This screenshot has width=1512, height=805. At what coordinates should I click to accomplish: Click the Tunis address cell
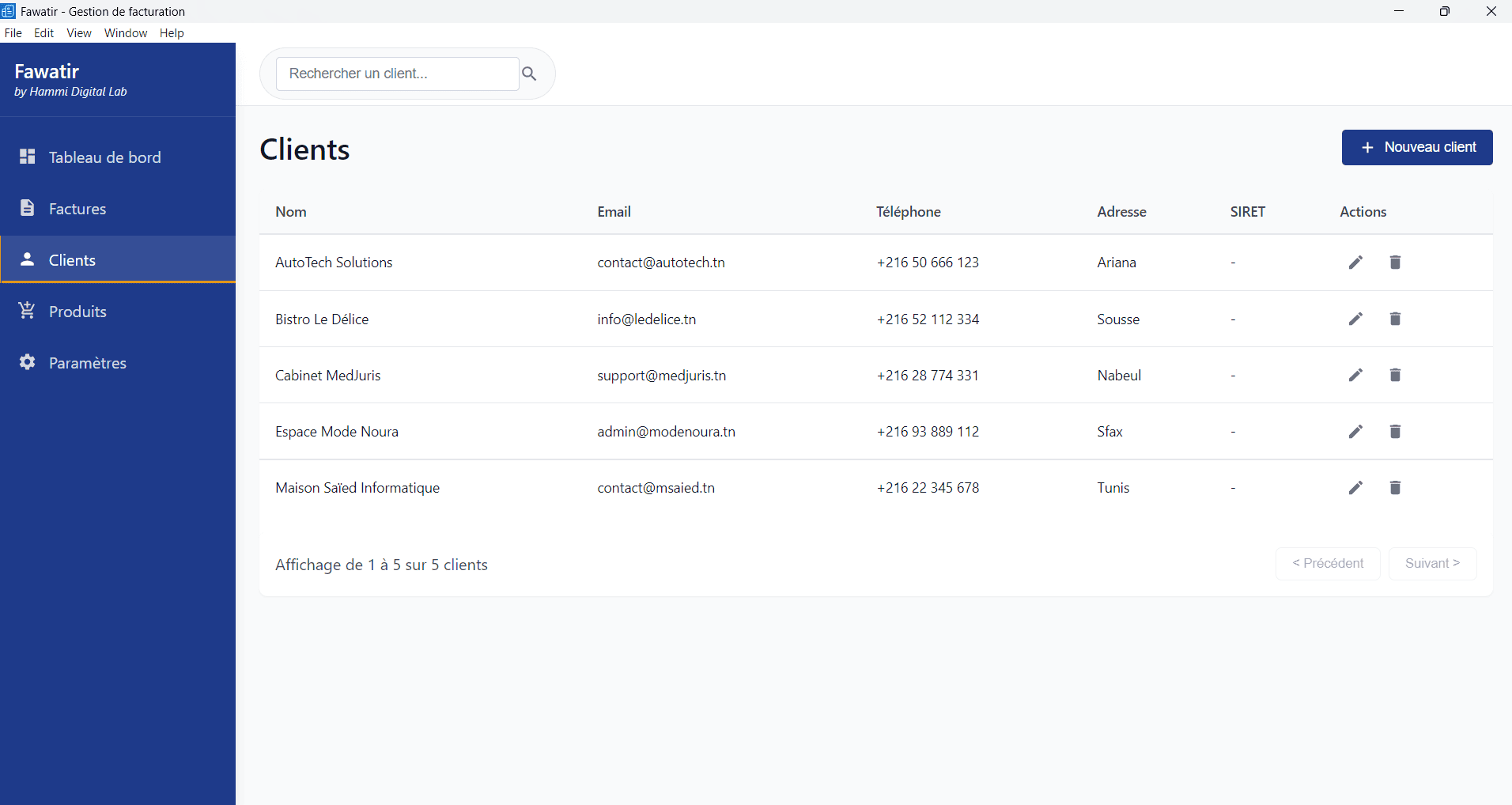pos(1113,488)
